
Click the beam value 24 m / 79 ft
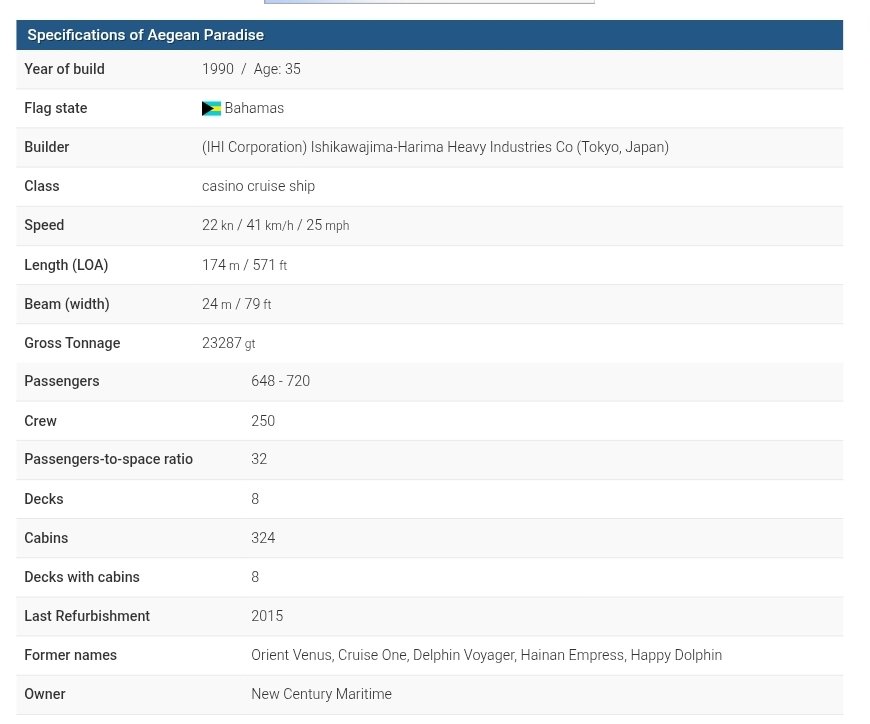click(236, 304)
